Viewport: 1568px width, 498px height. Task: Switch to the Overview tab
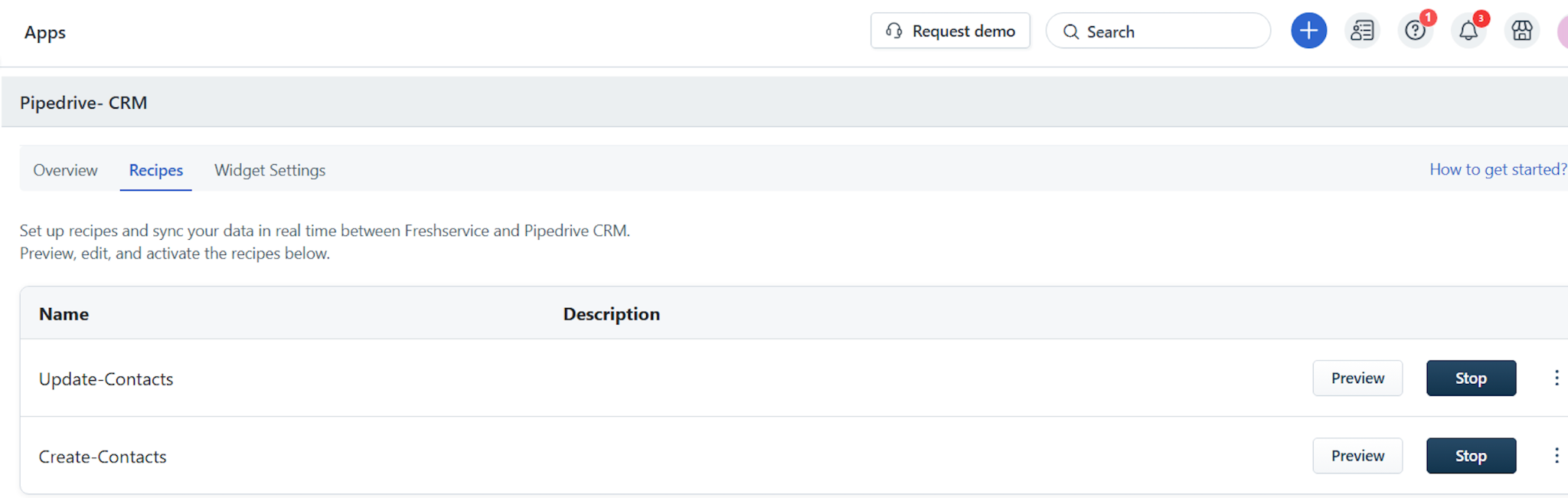[65, 170]
